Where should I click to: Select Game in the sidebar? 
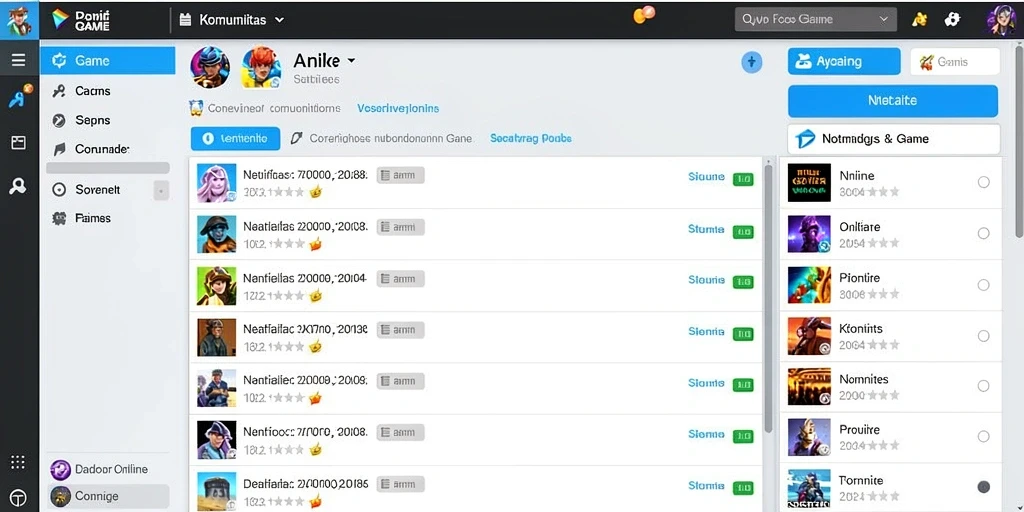(108, 61)
